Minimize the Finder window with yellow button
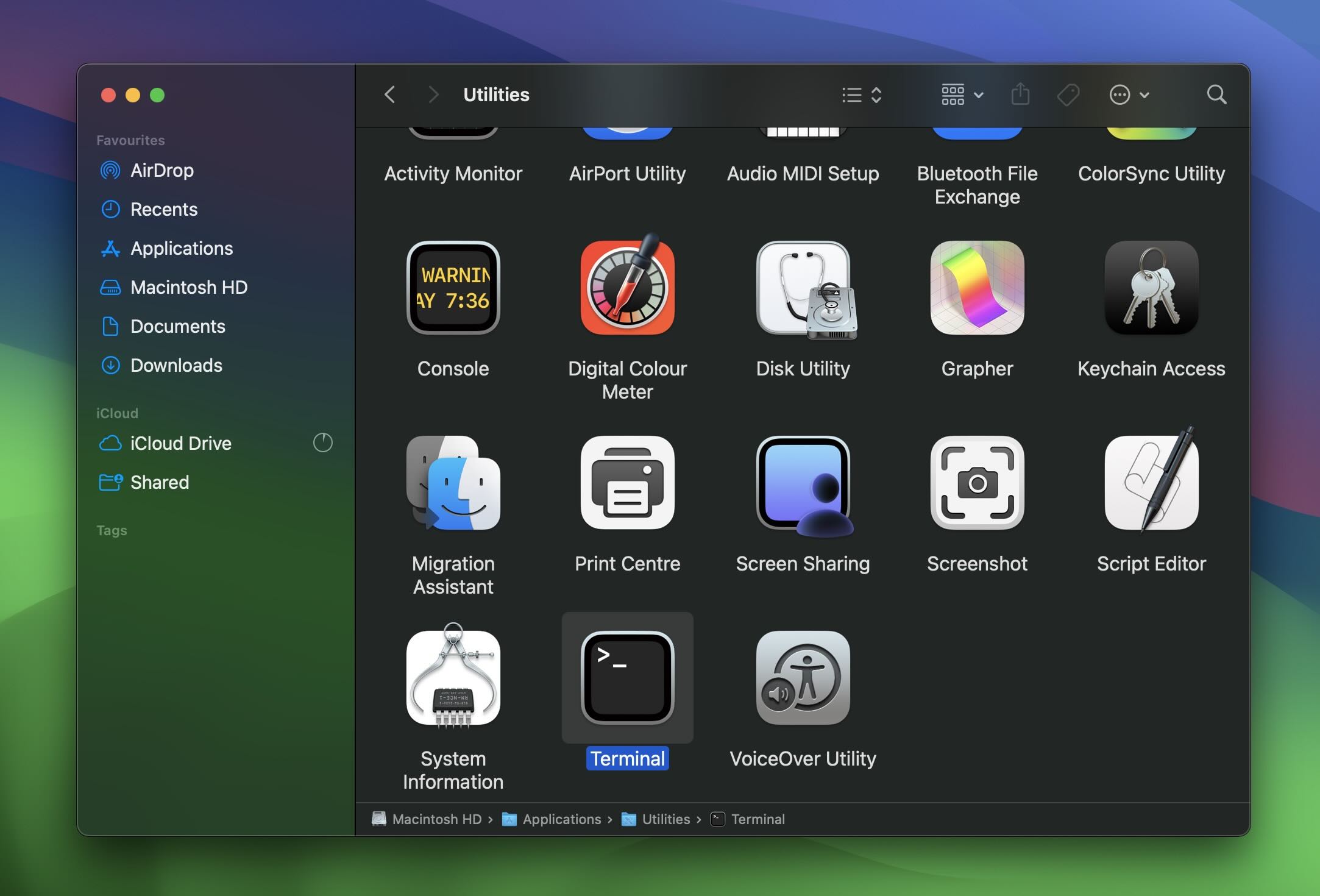 pos(133,95)
